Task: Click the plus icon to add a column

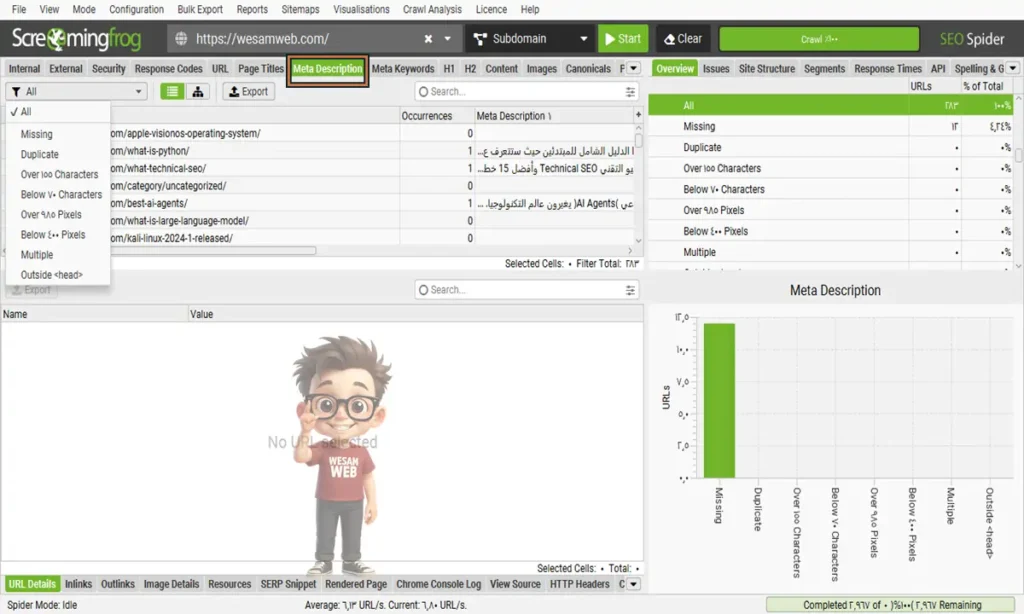Action: pyautogui.click(x=638, y=116)
